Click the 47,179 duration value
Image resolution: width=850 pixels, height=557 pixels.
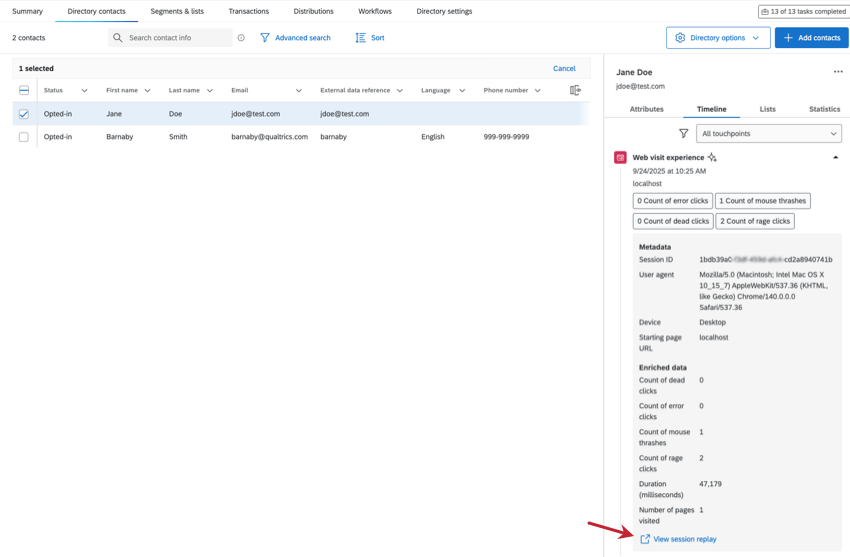click(710, 484)
